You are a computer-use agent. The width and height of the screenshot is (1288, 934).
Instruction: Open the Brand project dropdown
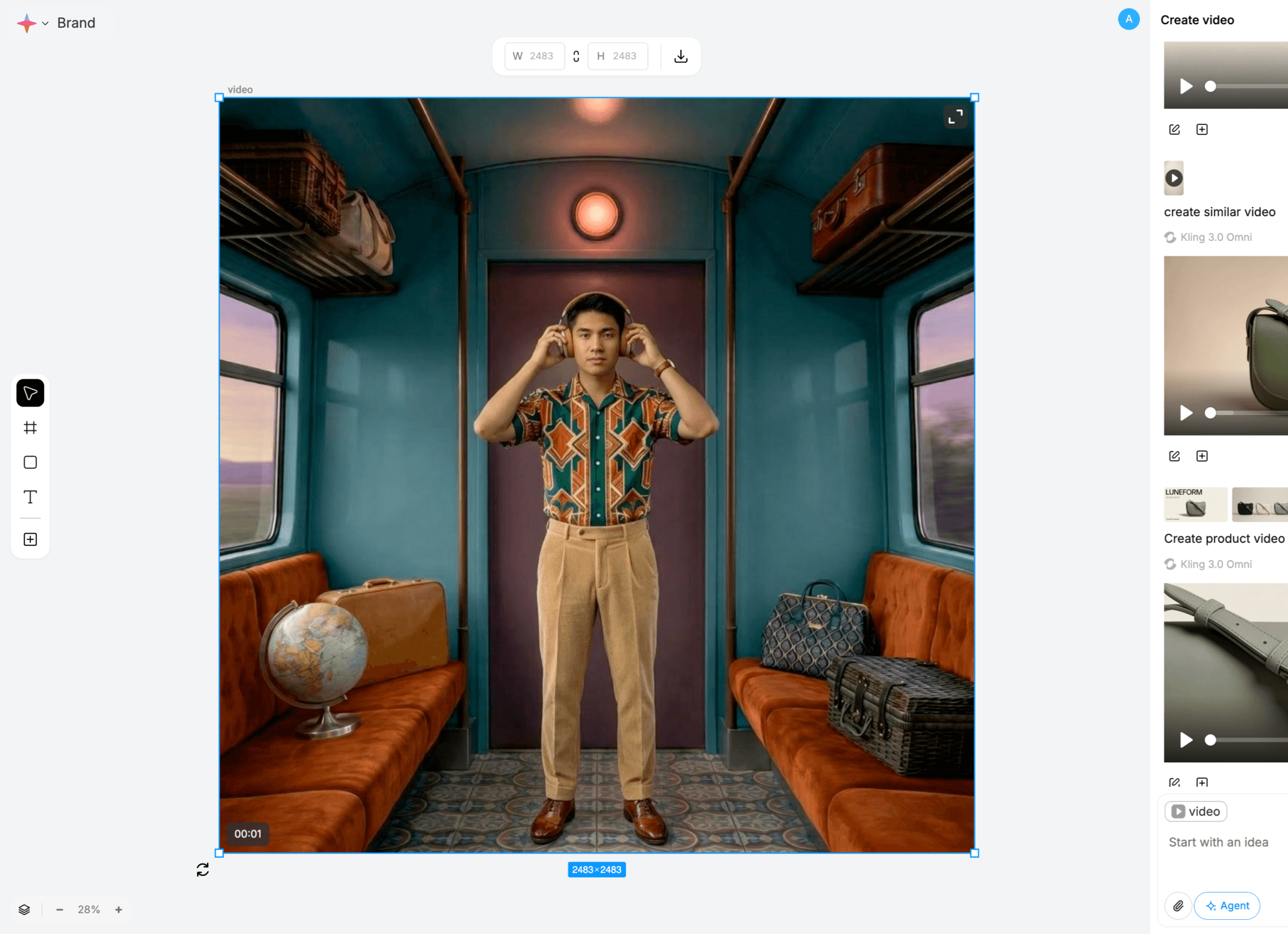tap(76, 22)
